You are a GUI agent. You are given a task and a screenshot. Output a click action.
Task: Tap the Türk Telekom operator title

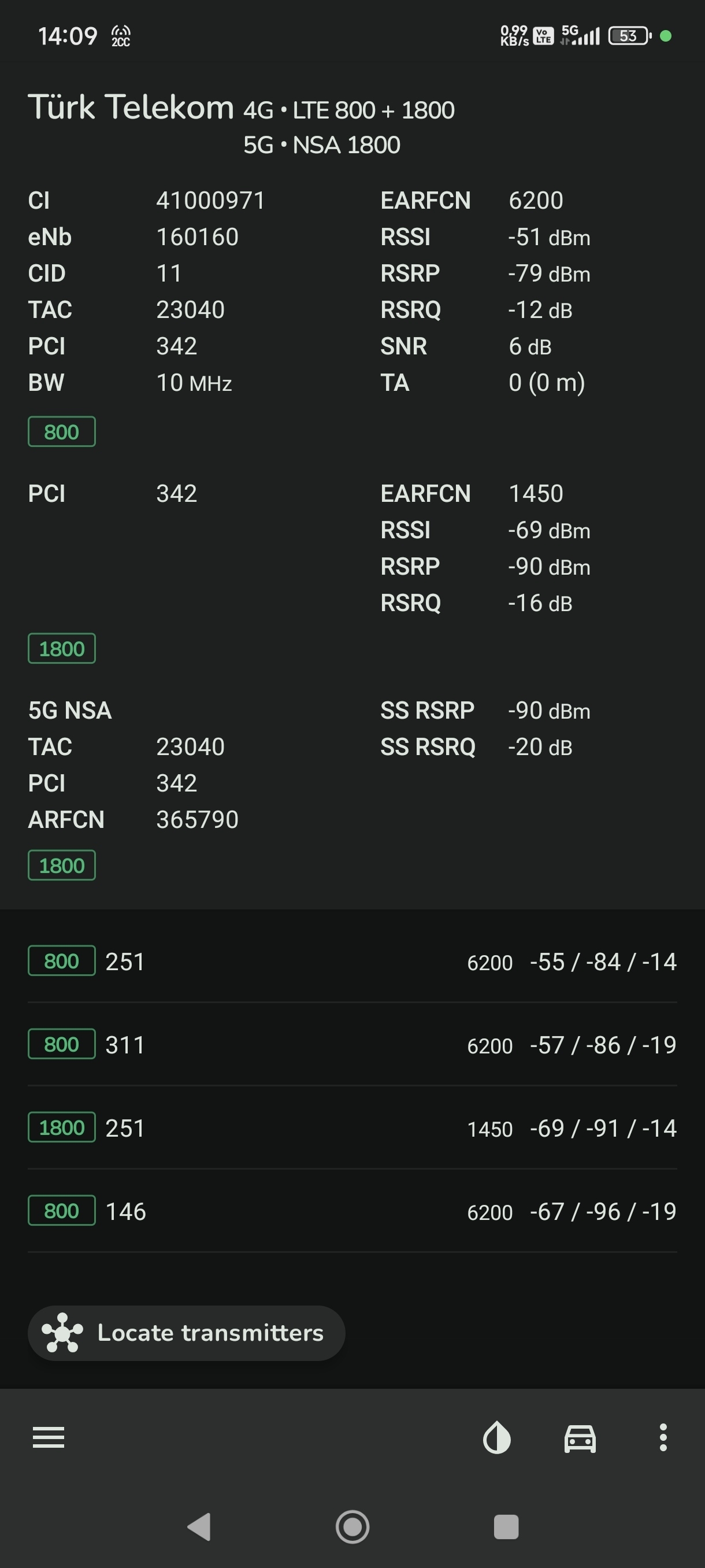[131, 108]
